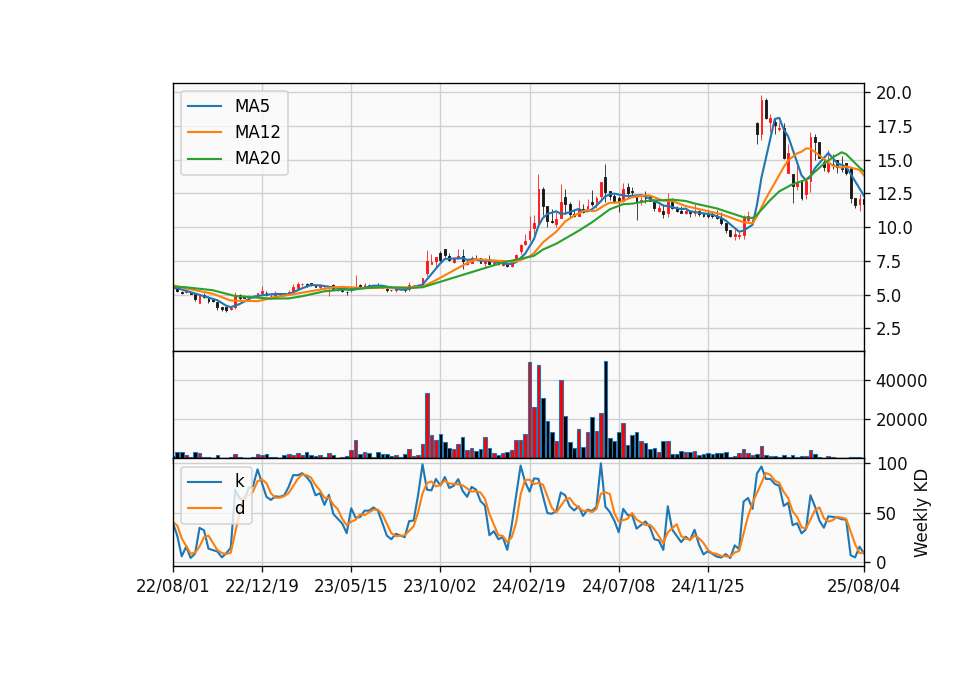Screen dimensions: 960x690
Task: Click the blue MA5 legend line sample
Action: click(x=204, y=106)
